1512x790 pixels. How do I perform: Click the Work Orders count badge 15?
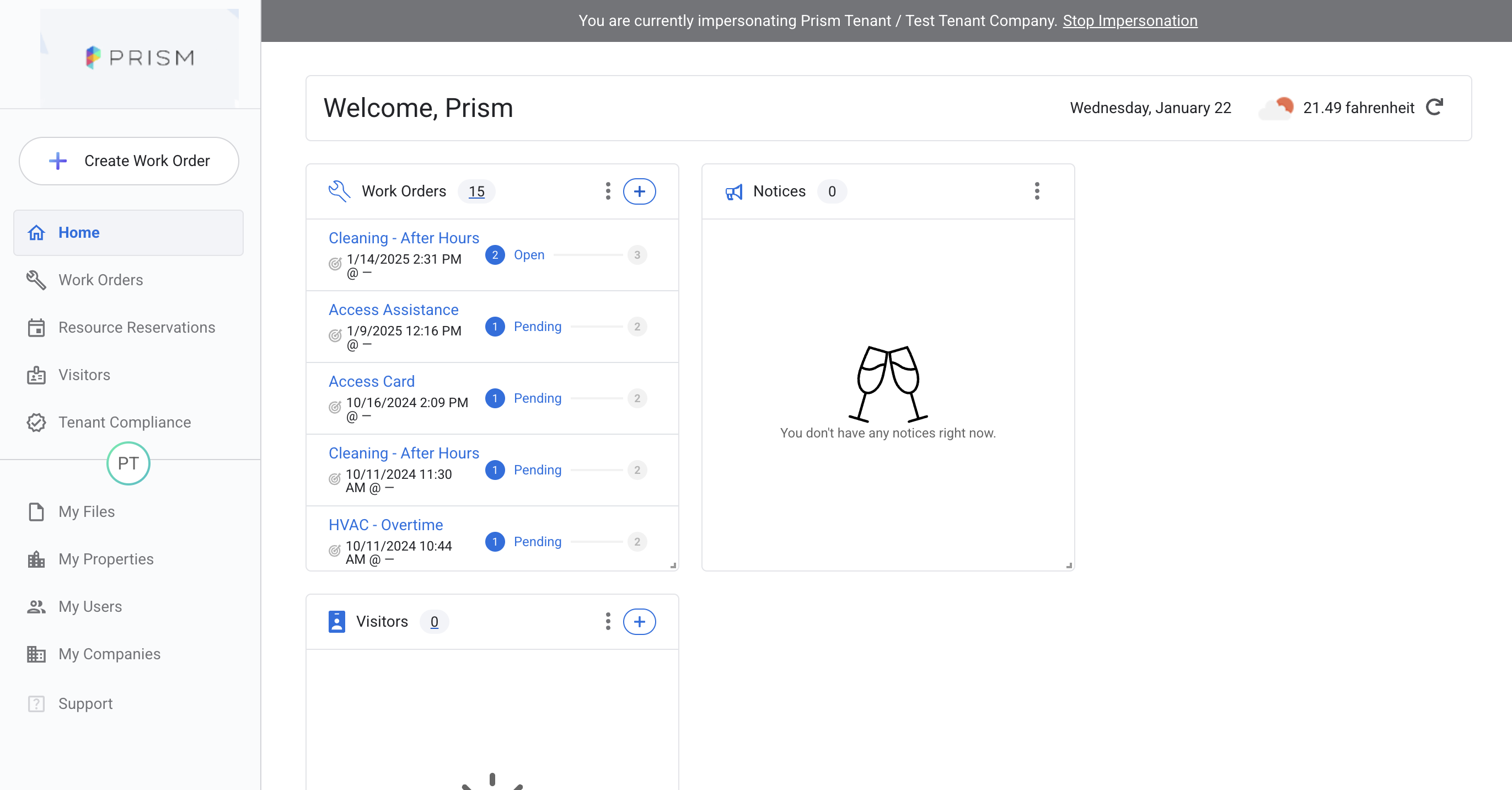click(x=476, y=191)
